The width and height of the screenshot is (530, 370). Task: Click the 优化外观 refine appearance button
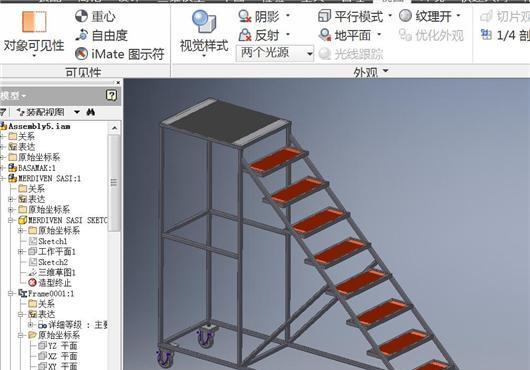pos(431,35)
